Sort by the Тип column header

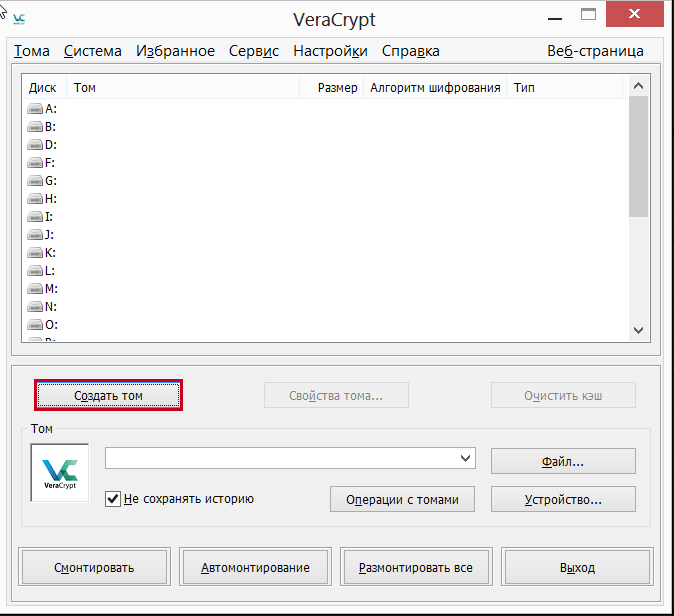565,88
